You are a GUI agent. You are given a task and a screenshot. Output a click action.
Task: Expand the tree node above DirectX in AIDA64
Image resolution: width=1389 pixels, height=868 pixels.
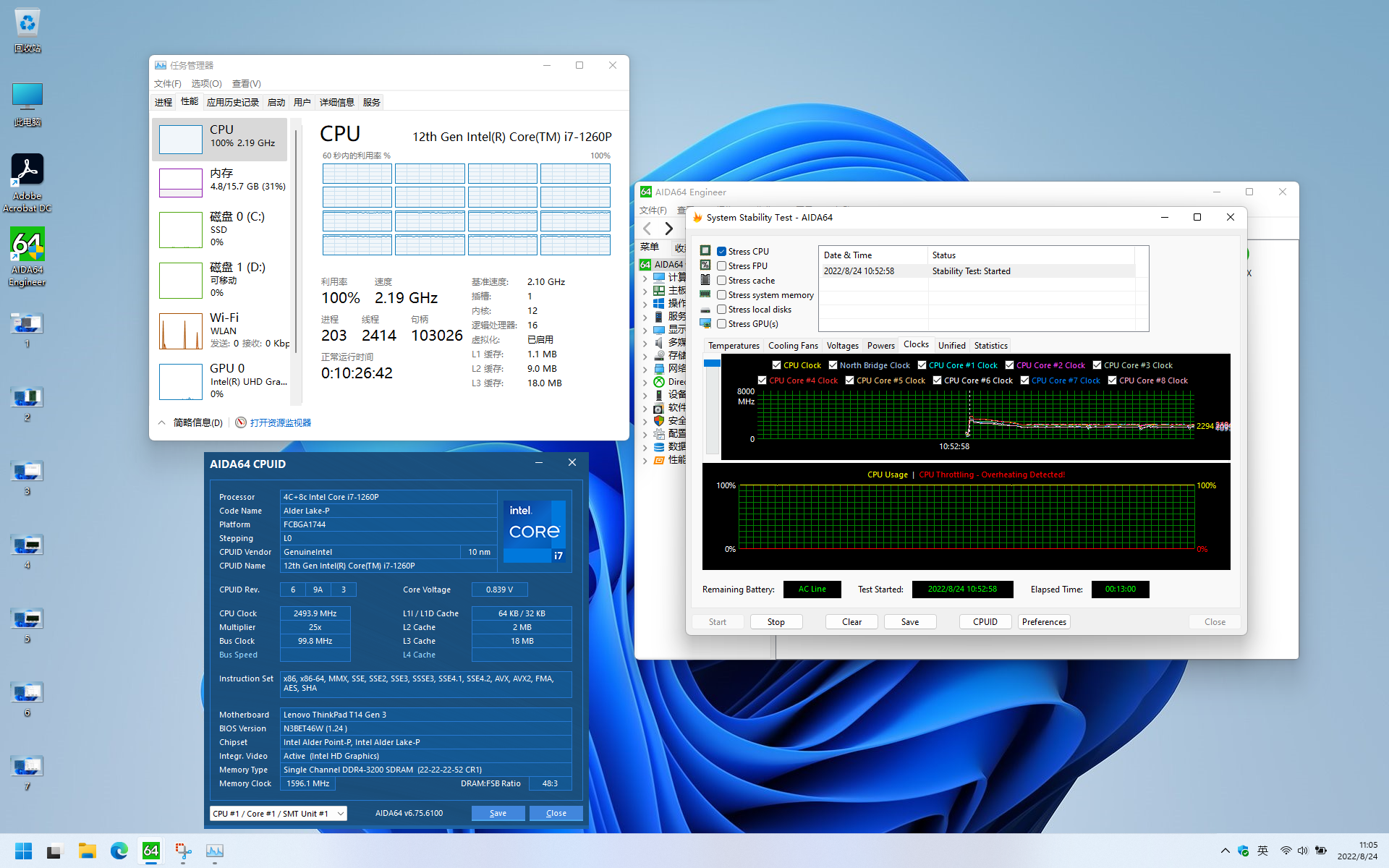(645, 369)
